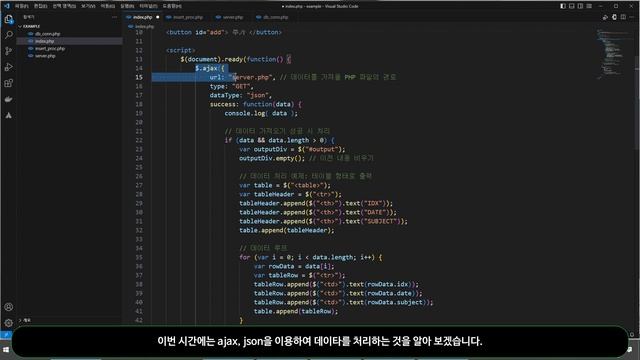Viewport: 640px width, 360px height.
Task: Open editor More Actions ellipsis
Action: [x=632, y=17]
